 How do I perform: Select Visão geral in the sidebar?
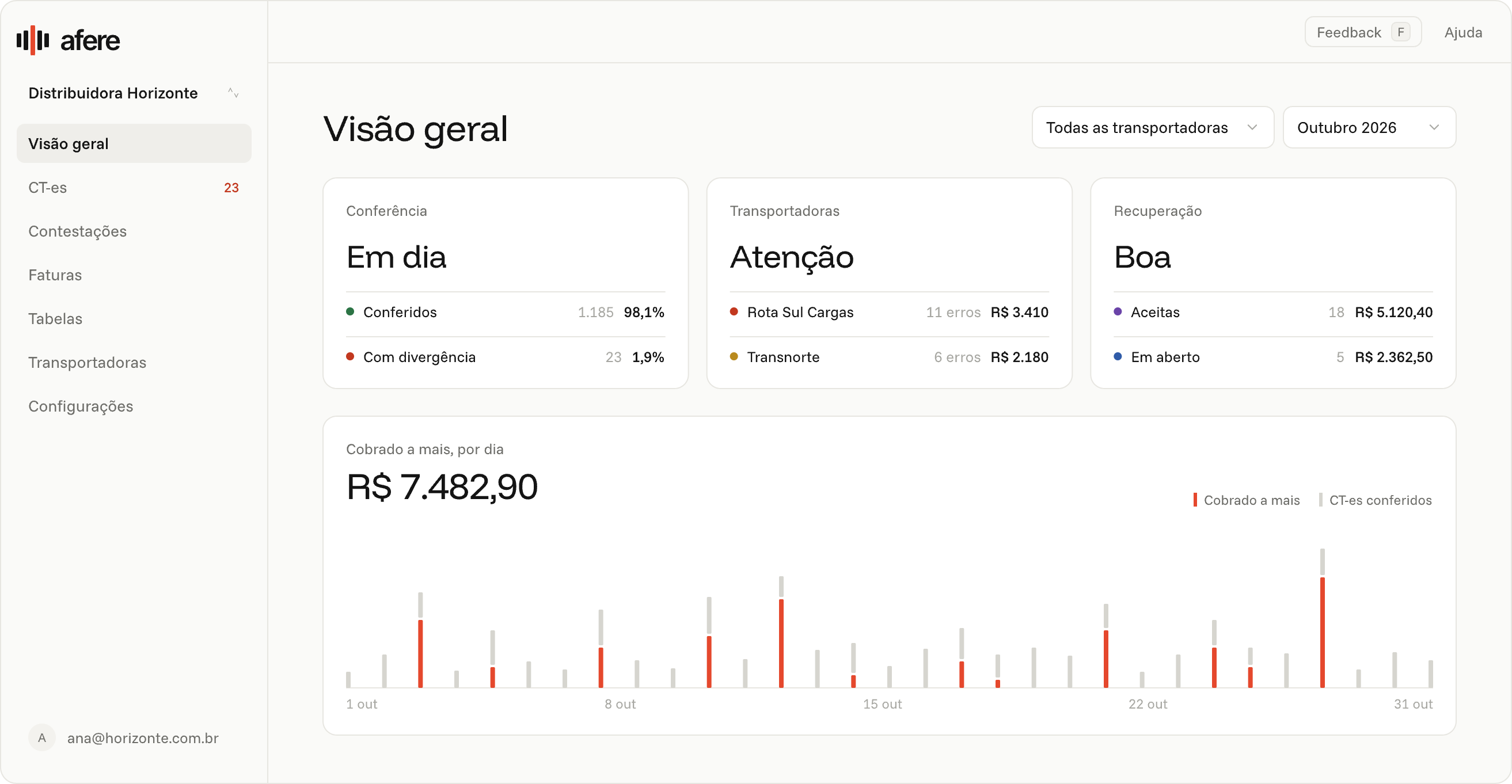(x=134, y=144)
